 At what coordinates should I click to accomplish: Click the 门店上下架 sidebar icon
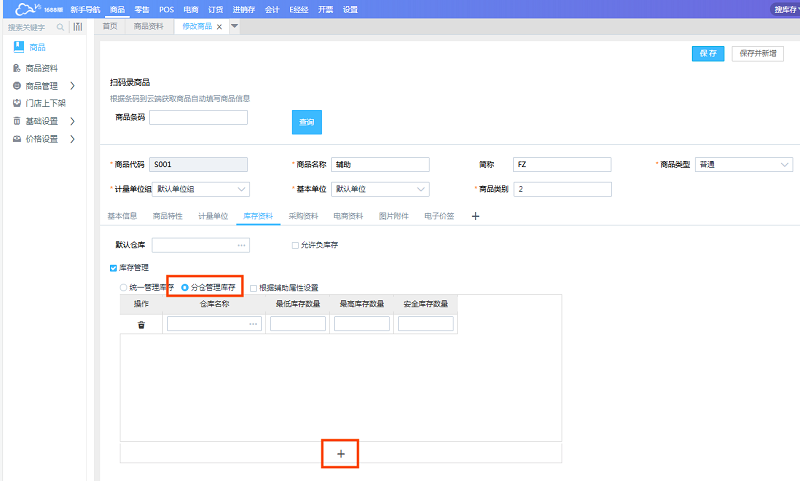click(17, 103)
